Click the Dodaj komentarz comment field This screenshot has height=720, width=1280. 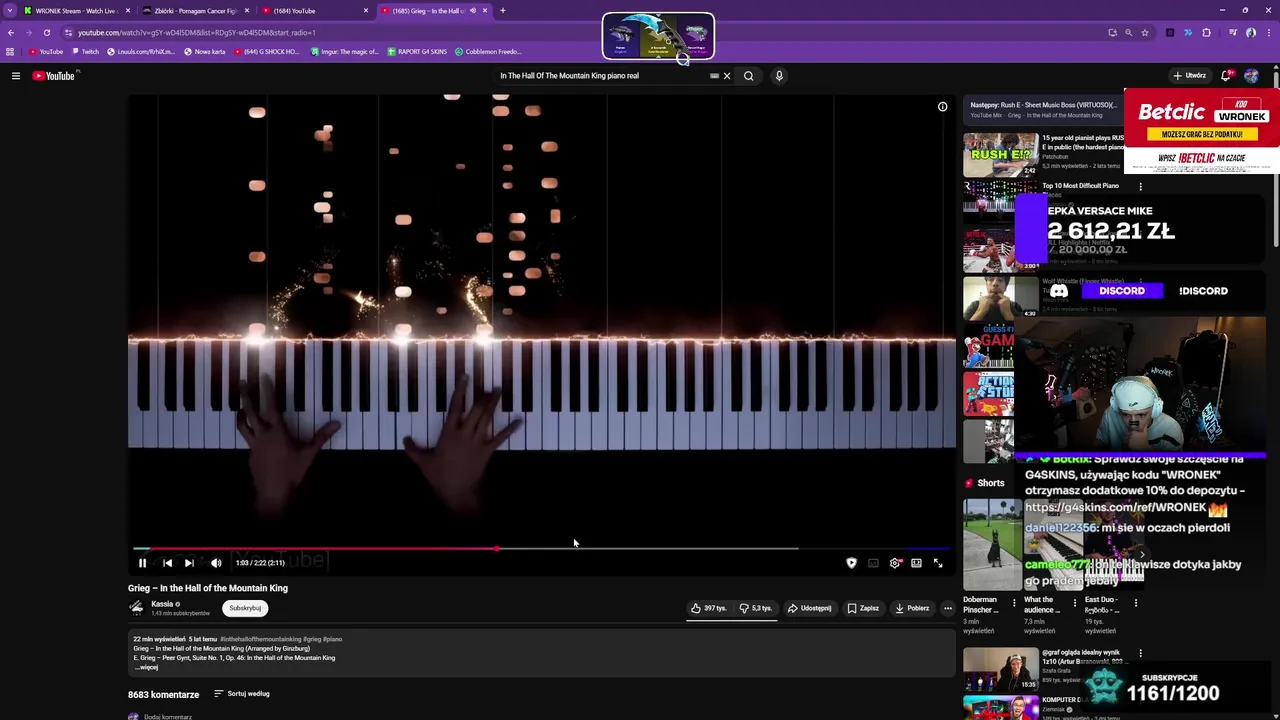pos(168,717)
